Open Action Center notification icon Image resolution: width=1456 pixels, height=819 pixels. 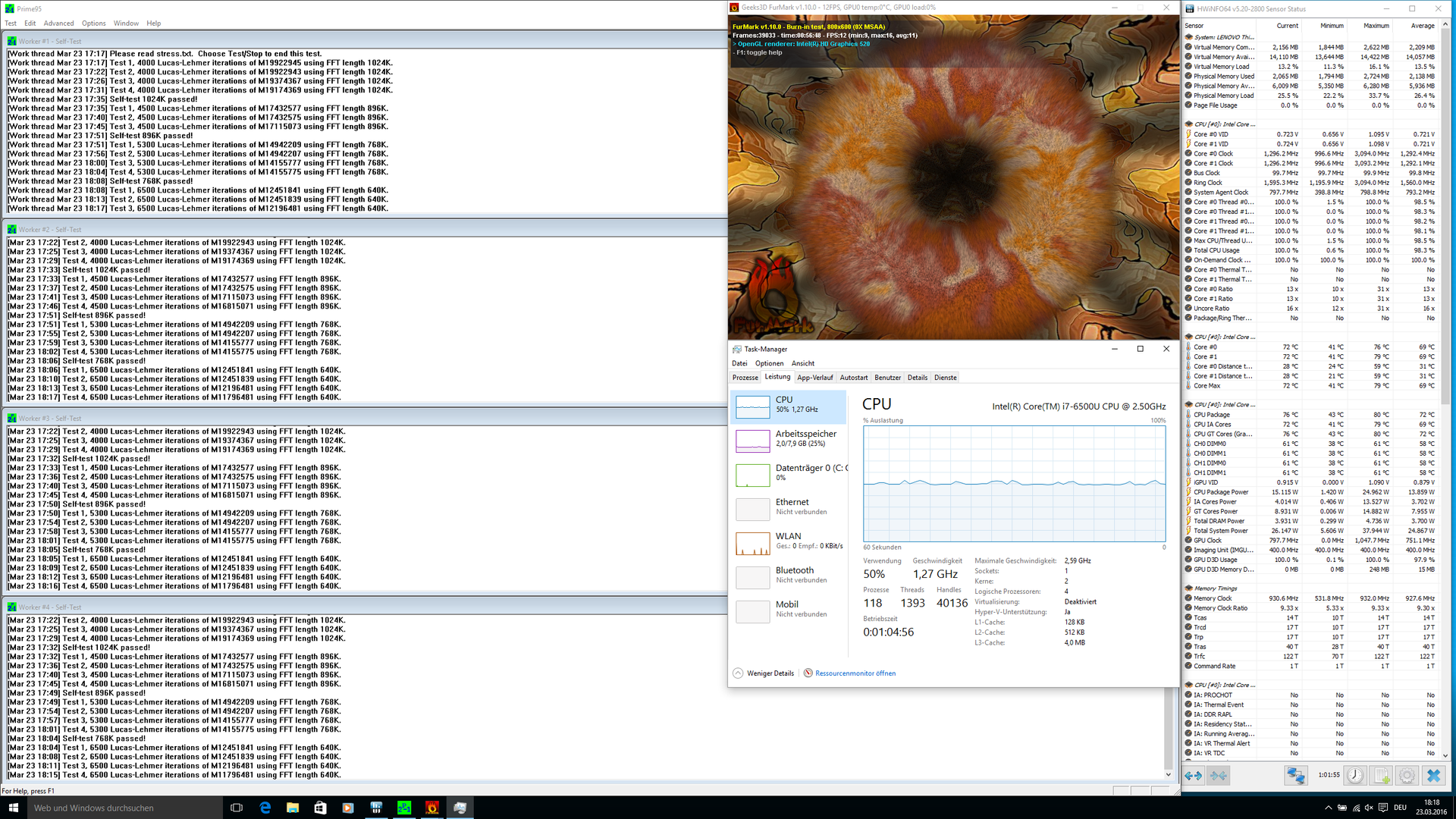coord(1383,808)
